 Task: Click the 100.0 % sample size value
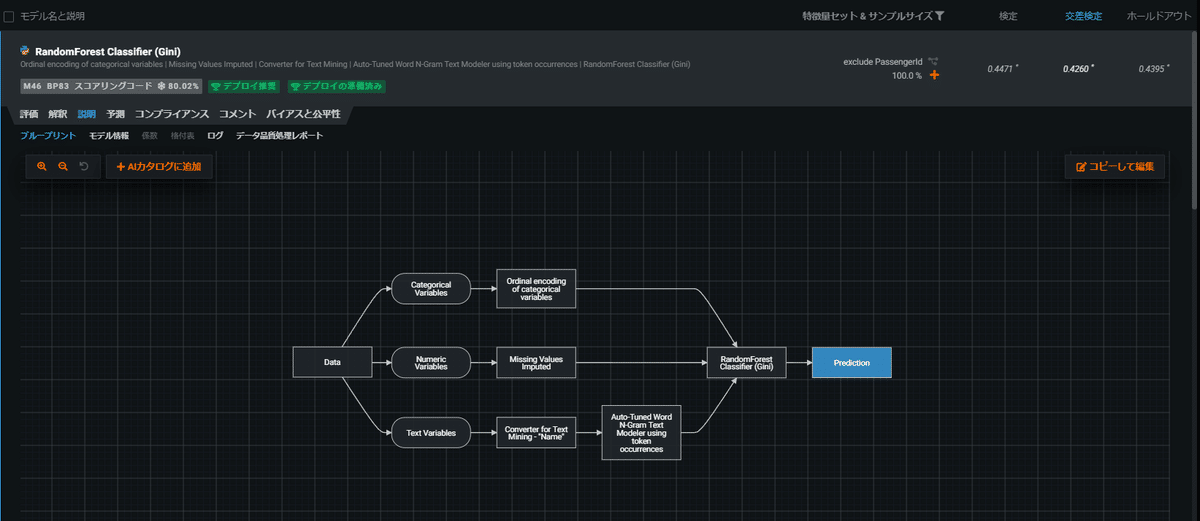(x=907, y=75)
